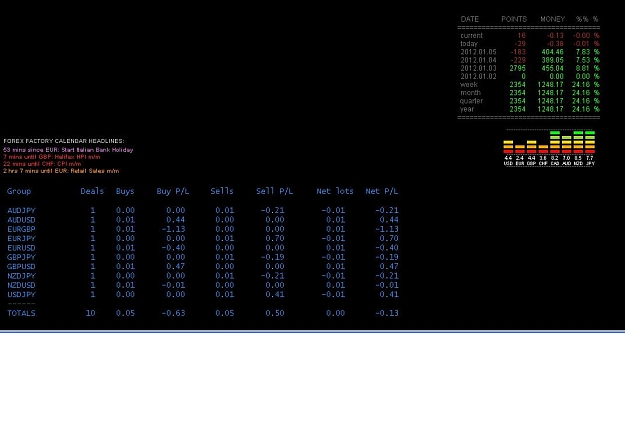Click the DATE column header

coord(470,19)
